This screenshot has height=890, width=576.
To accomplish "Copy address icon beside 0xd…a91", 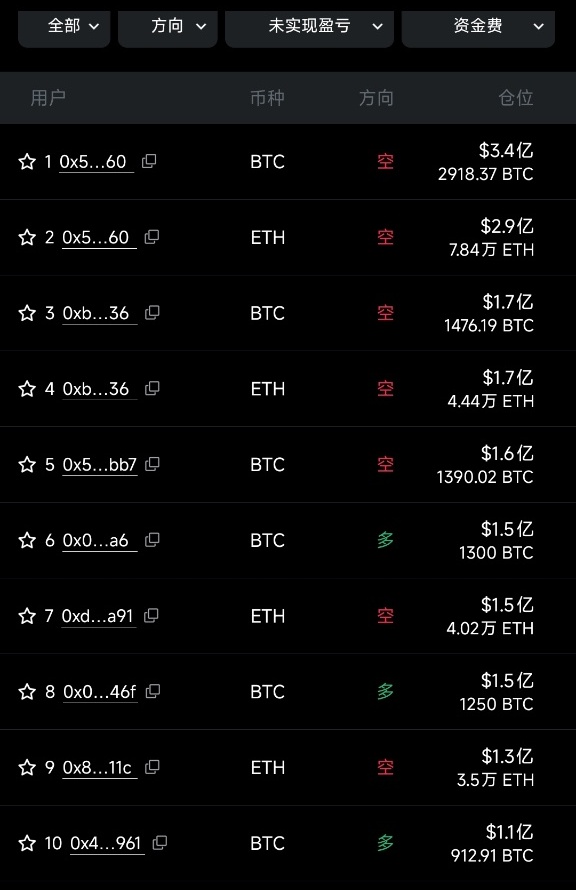I will pyautogui.click(x=151, y=616).
